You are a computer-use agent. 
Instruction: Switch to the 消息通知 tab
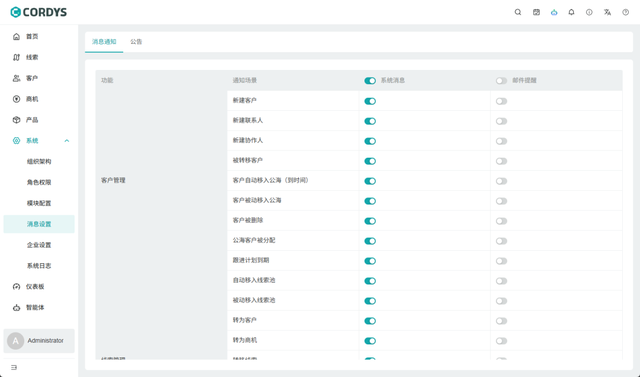(104, 42)
